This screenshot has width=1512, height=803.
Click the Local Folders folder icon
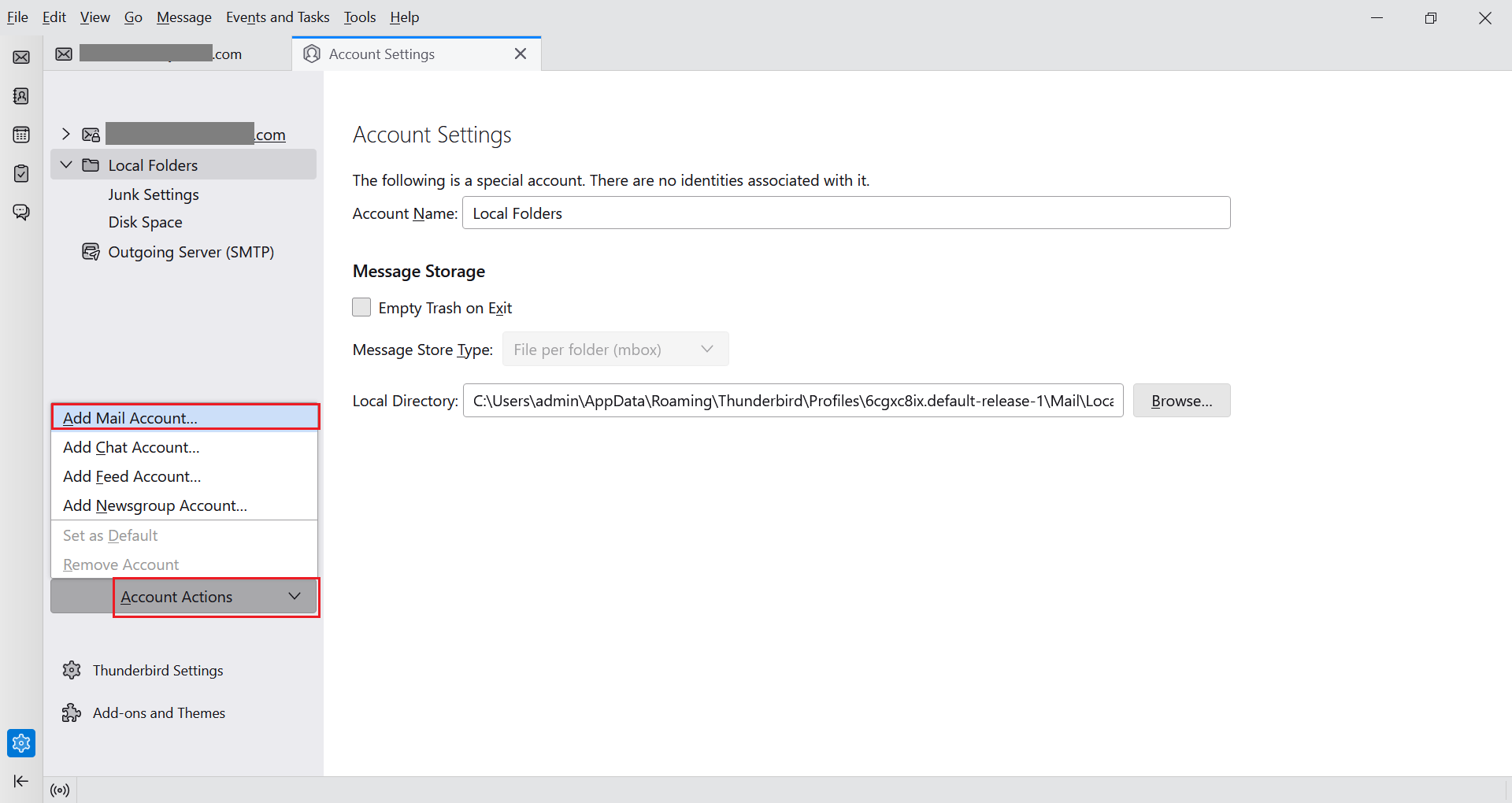pos(91,165)
